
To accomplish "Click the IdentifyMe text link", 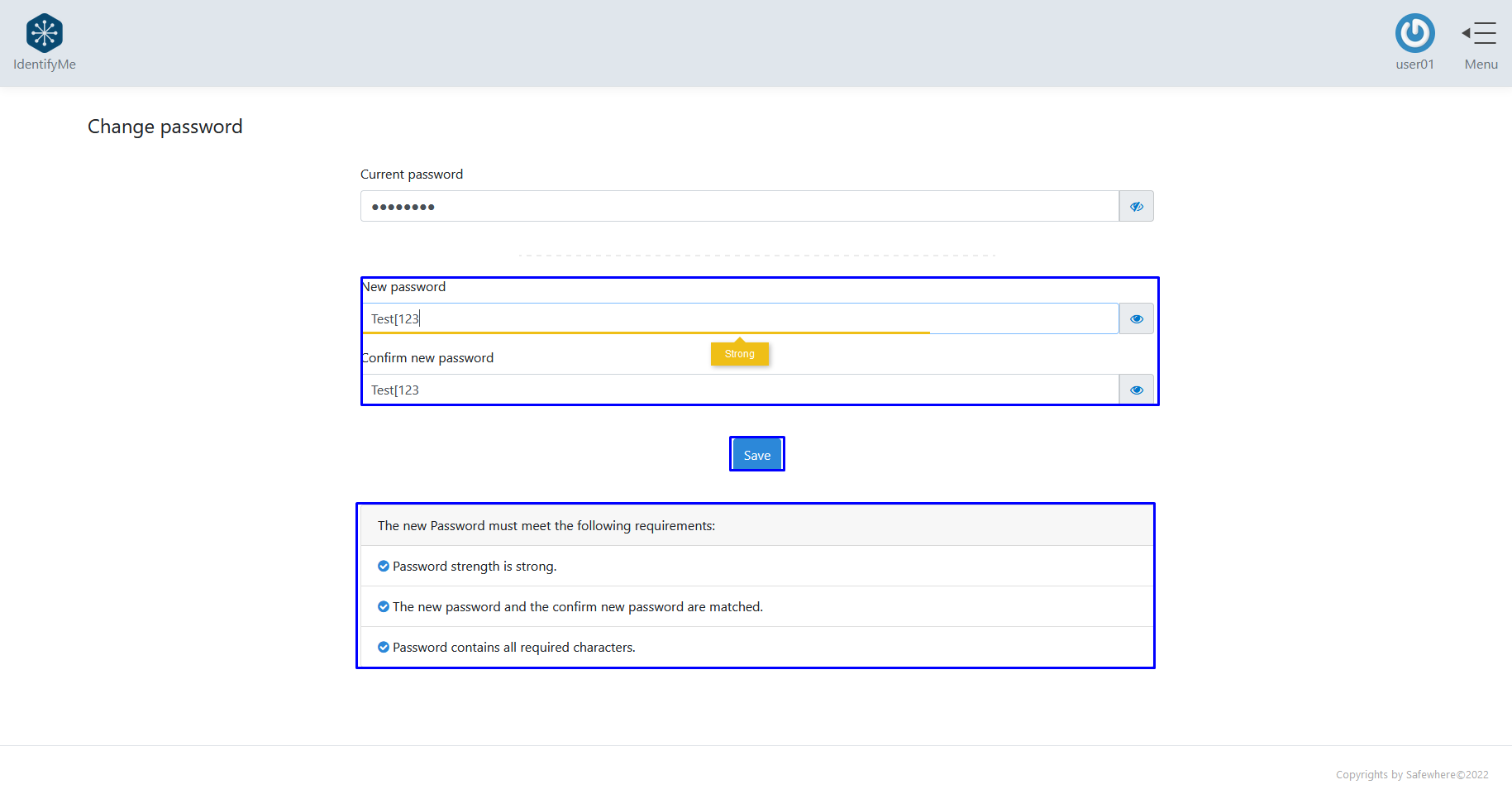I will (x=45, y=65).
